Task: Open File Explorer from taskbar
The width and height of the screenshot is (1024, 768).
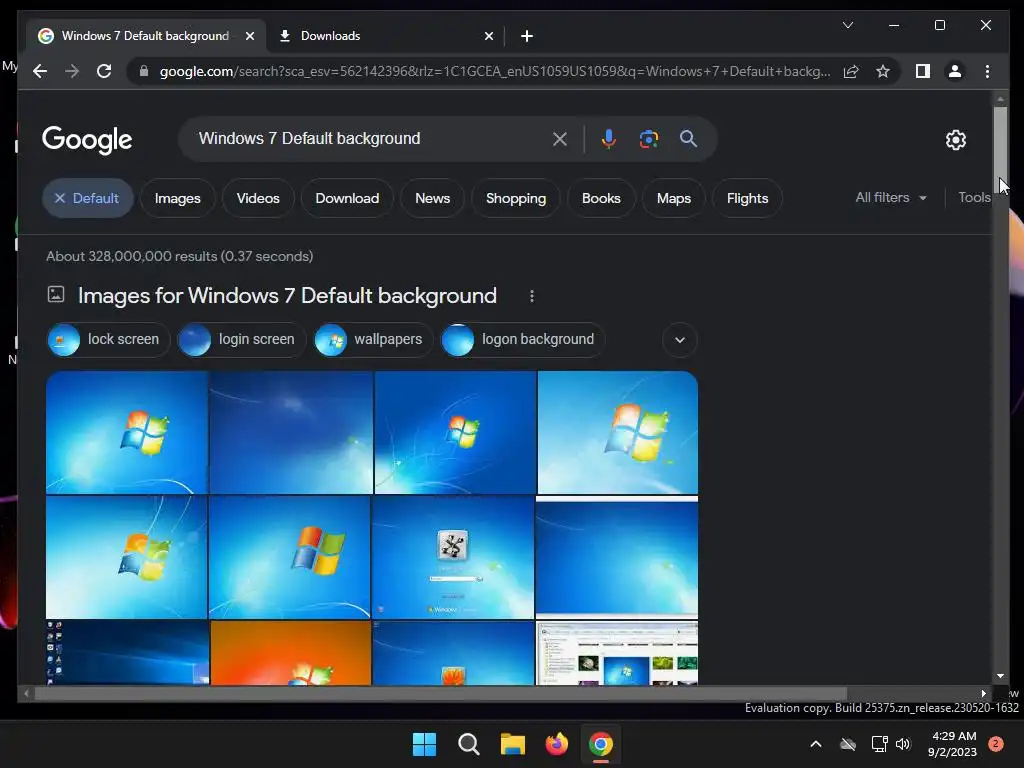Action: [513, 744]
